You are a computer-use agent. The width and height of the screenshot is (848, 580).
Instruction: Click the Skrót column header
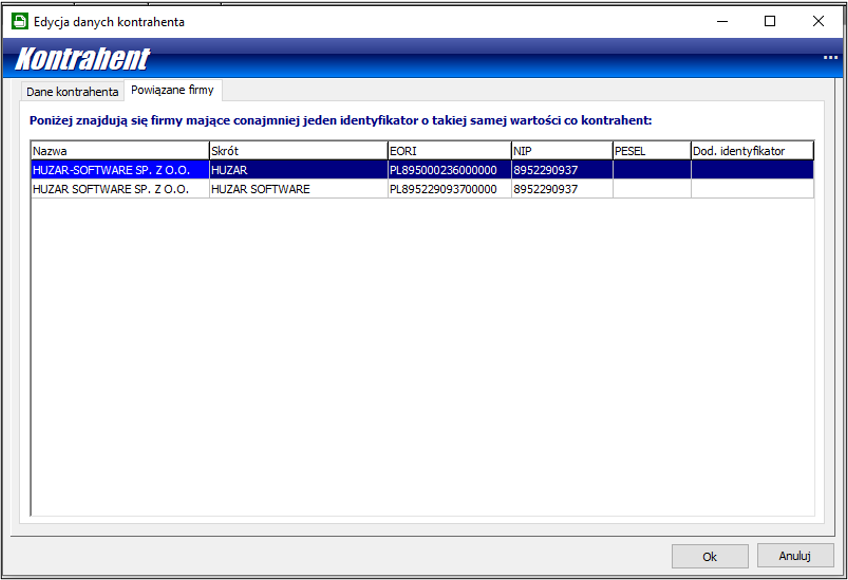coord(298,151)
